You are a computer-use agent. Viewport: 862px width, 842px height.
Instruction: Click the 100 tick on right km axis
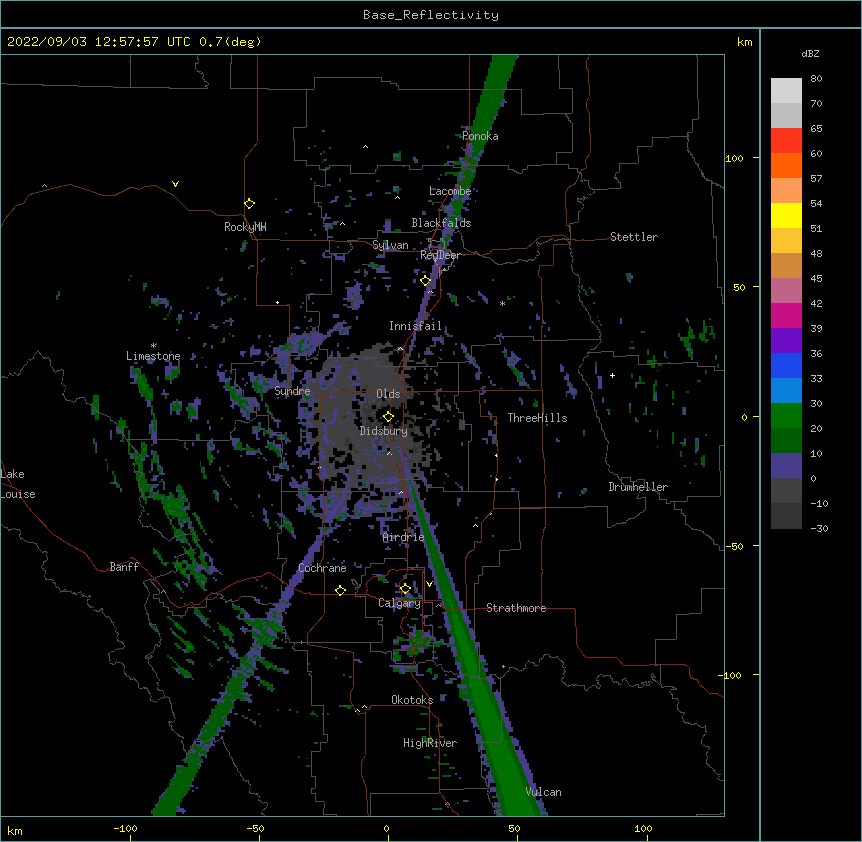tap(734, 158)
